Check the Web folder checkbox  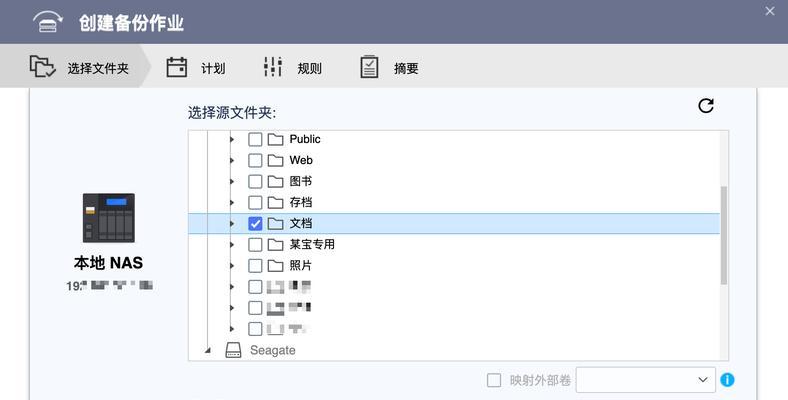[x=255, y=160]
